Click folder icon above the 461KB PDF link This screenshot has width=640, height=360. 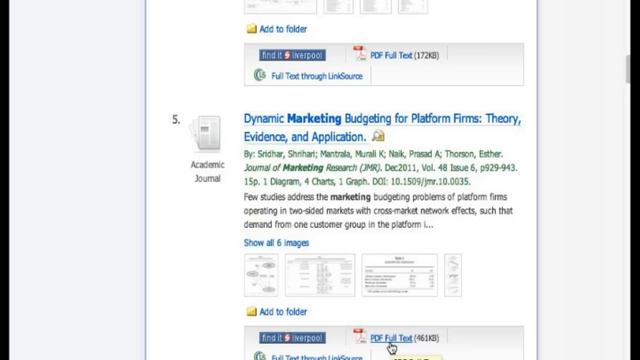coord(251,312)
